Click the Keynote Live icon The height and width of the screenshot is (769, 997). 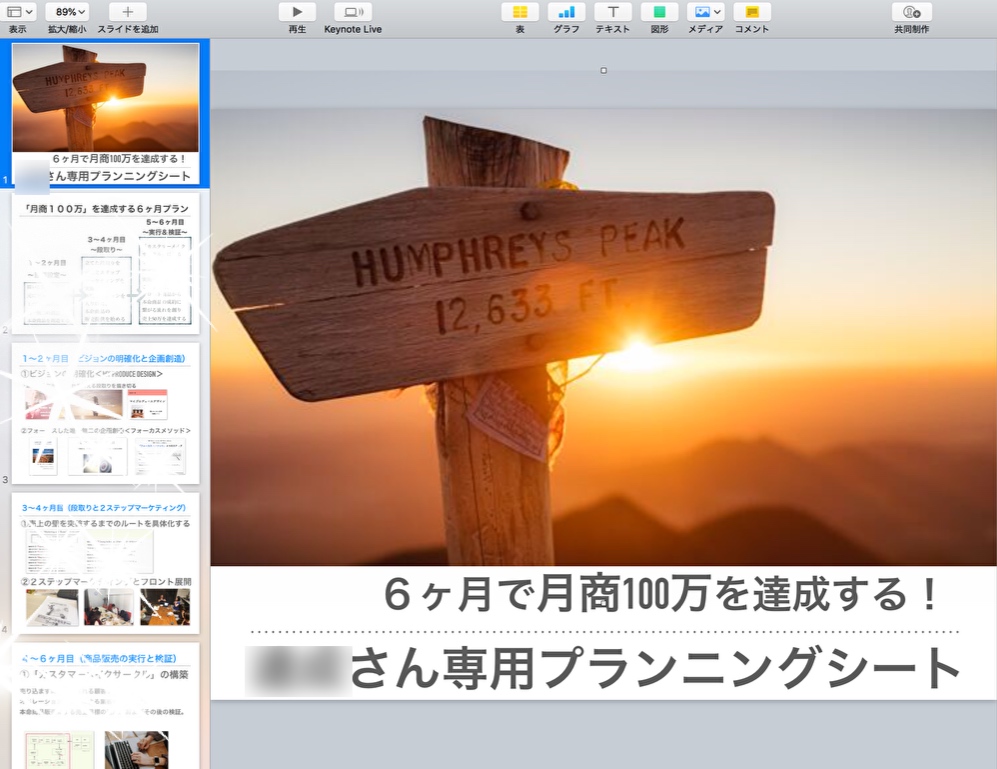pyautogui.click(x=352, y=12)
